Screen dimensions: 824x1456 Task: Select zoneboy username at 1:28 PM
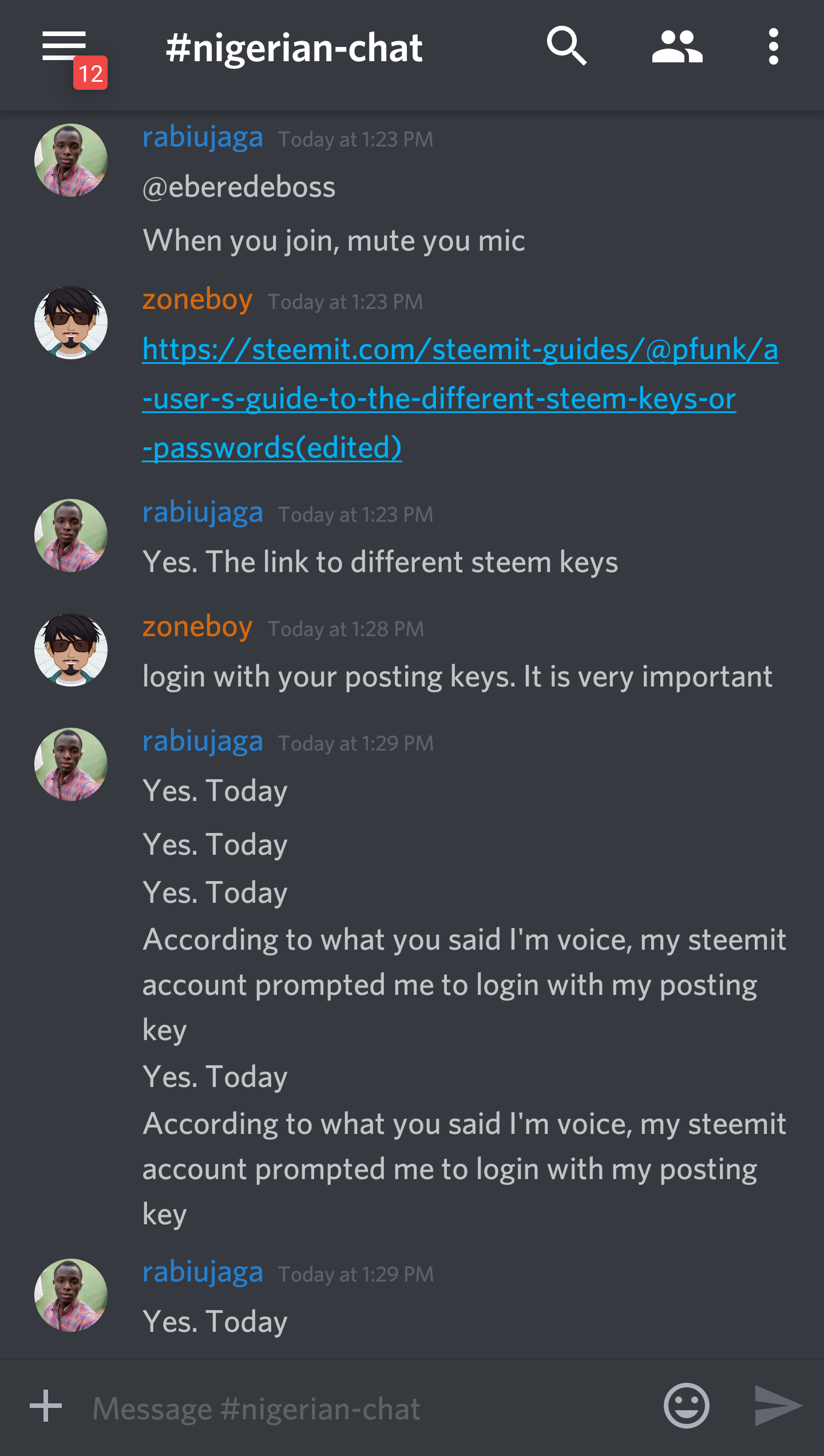tap(197, 627)
